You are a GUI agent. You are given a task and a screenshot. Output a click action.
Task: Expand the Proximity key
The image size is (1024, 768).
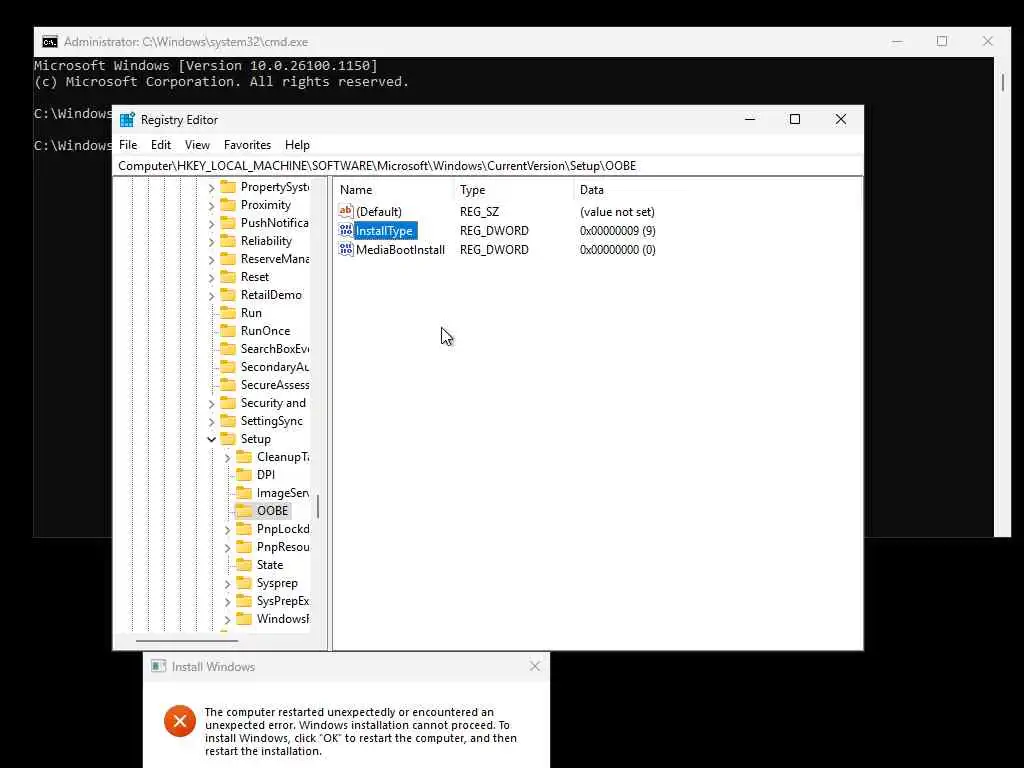[211, 206]
